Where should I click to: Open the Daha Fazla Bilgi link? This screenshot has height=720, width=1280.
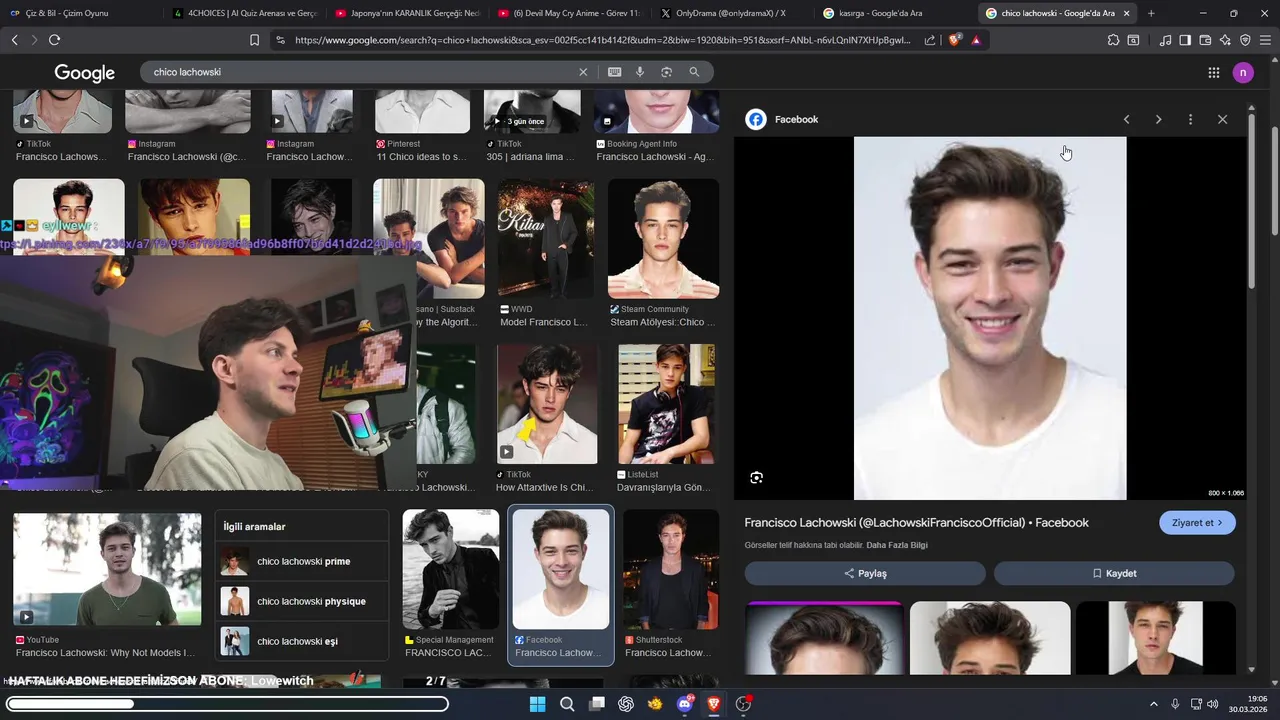[897, 545]
